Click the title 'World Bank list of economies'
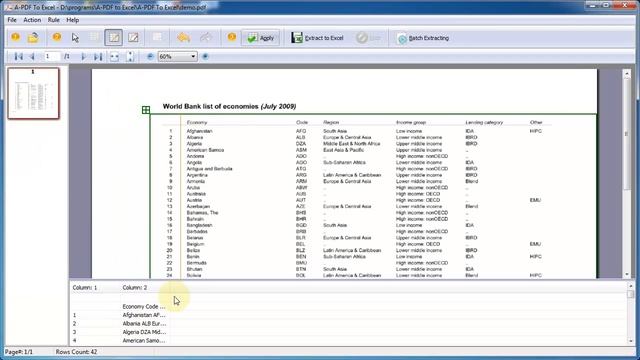 click(211, 106)
